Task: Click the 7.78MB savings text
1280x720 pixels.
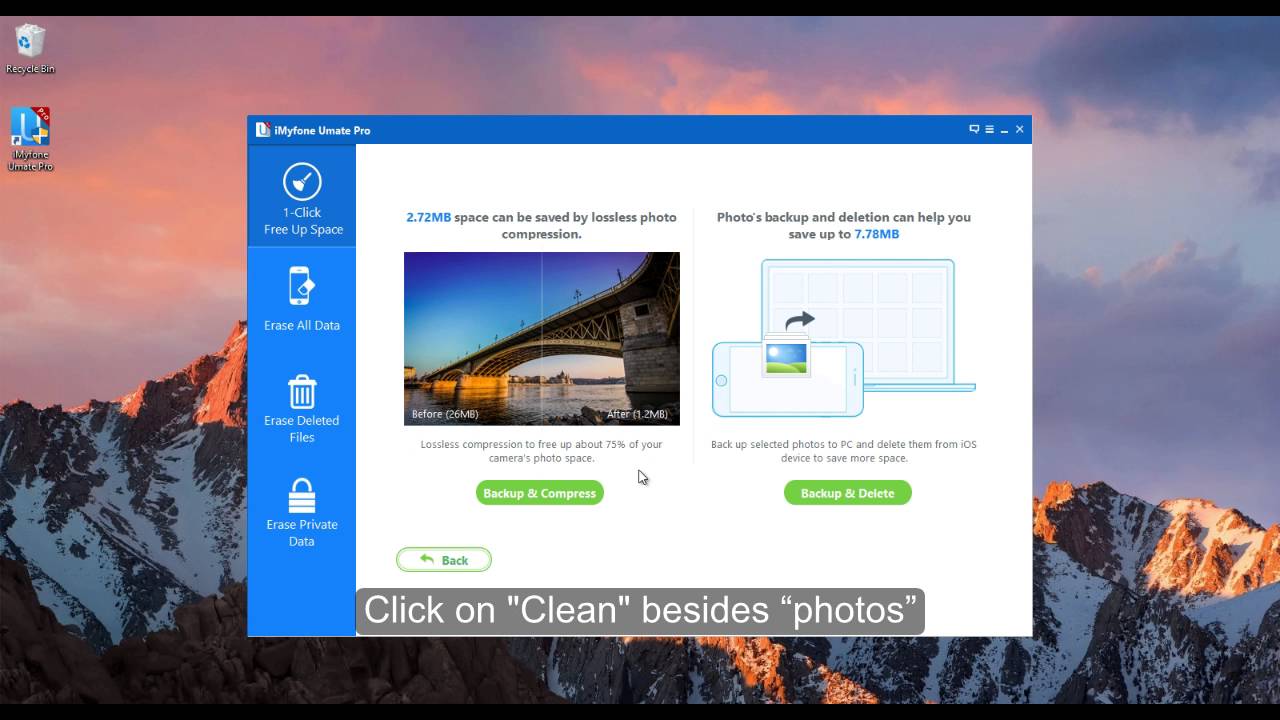Action: point(876,234)
